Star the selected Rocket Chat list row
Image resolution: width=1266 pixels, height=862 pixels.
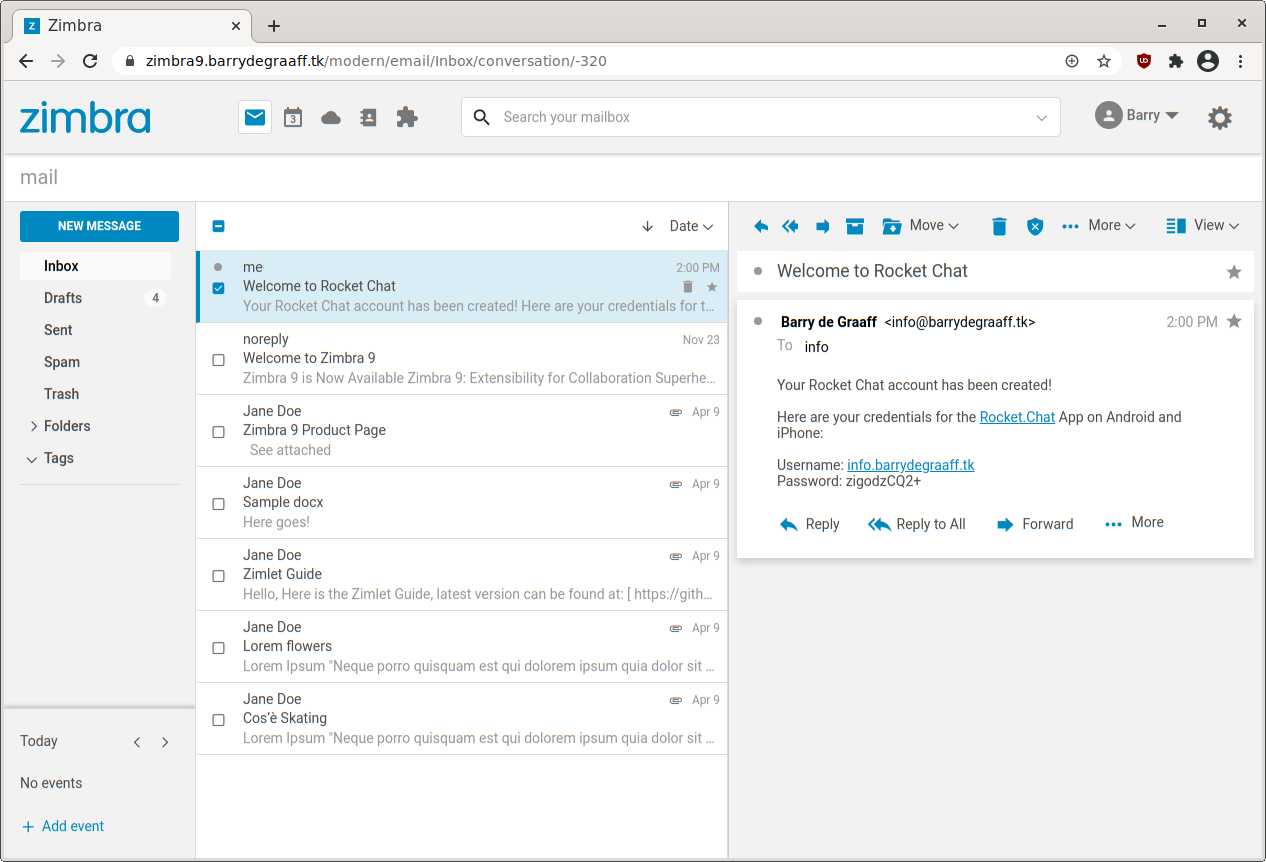tap(712, 287)
